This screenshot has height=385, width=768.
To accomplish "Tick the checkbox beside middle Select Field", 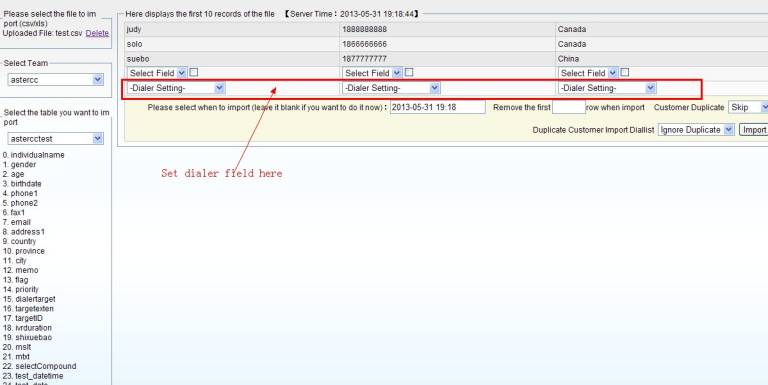I will (x=409, y=72).
